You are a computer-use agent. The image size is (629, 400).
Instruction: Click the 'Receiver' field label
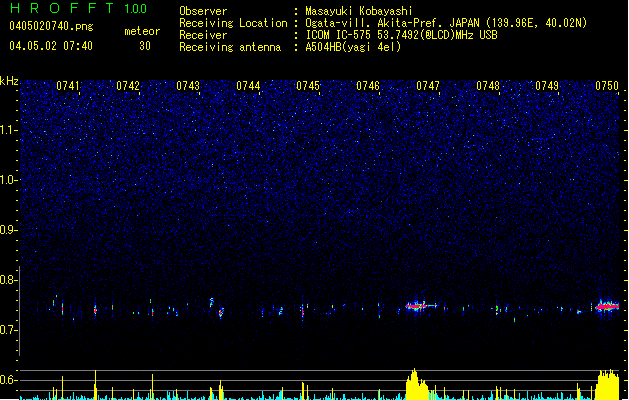pyautogui.click(x=203, y=35)
